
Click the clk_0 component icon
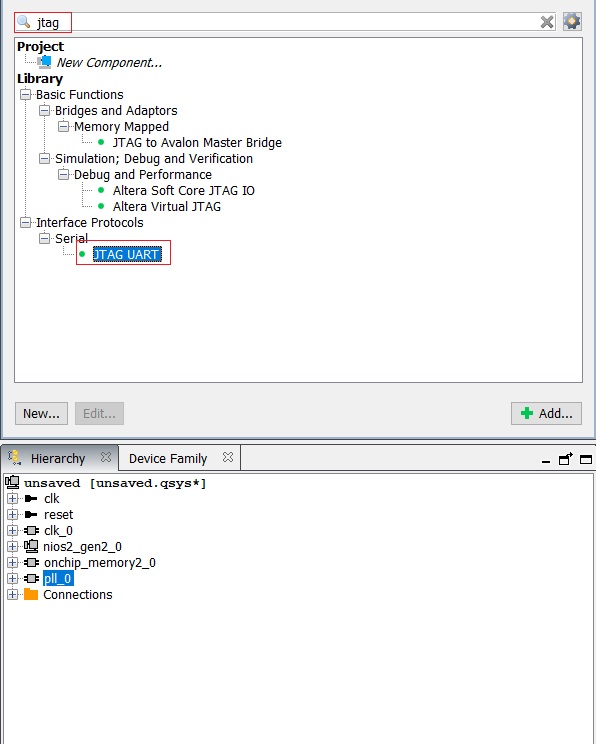(32, 530)
